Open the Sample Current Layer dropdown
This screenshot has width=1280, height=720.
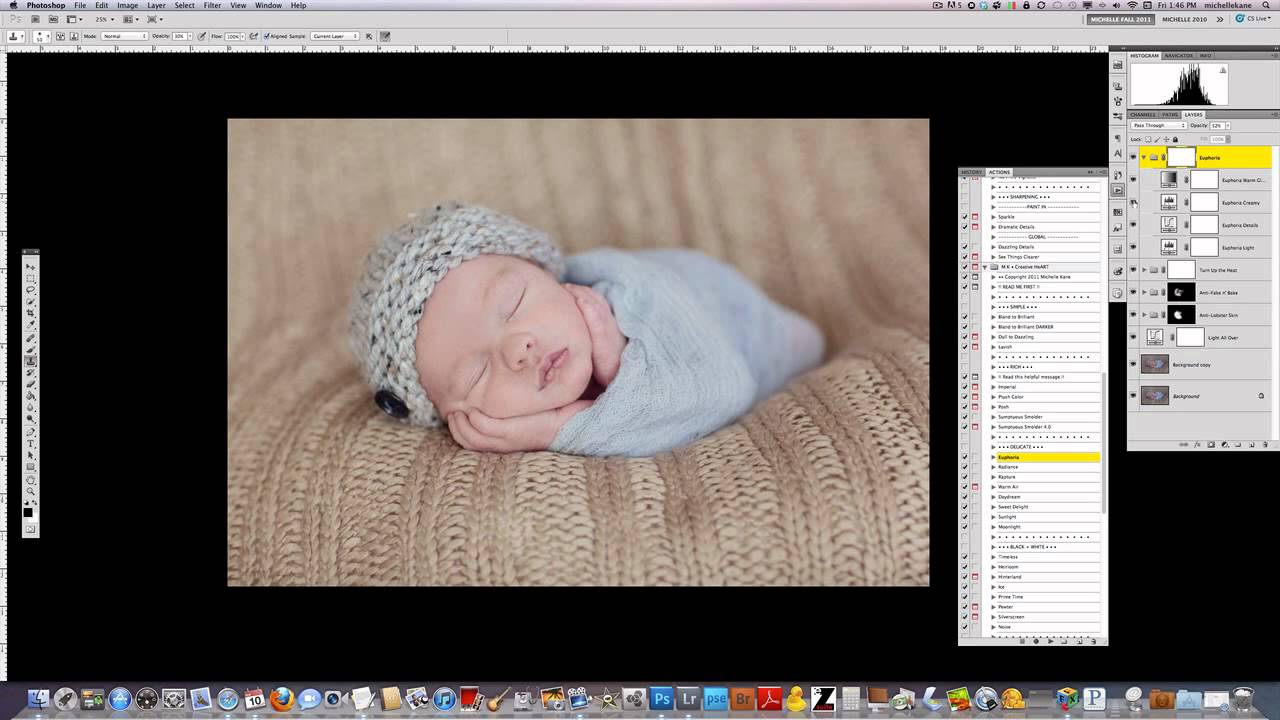click(335, 36)
